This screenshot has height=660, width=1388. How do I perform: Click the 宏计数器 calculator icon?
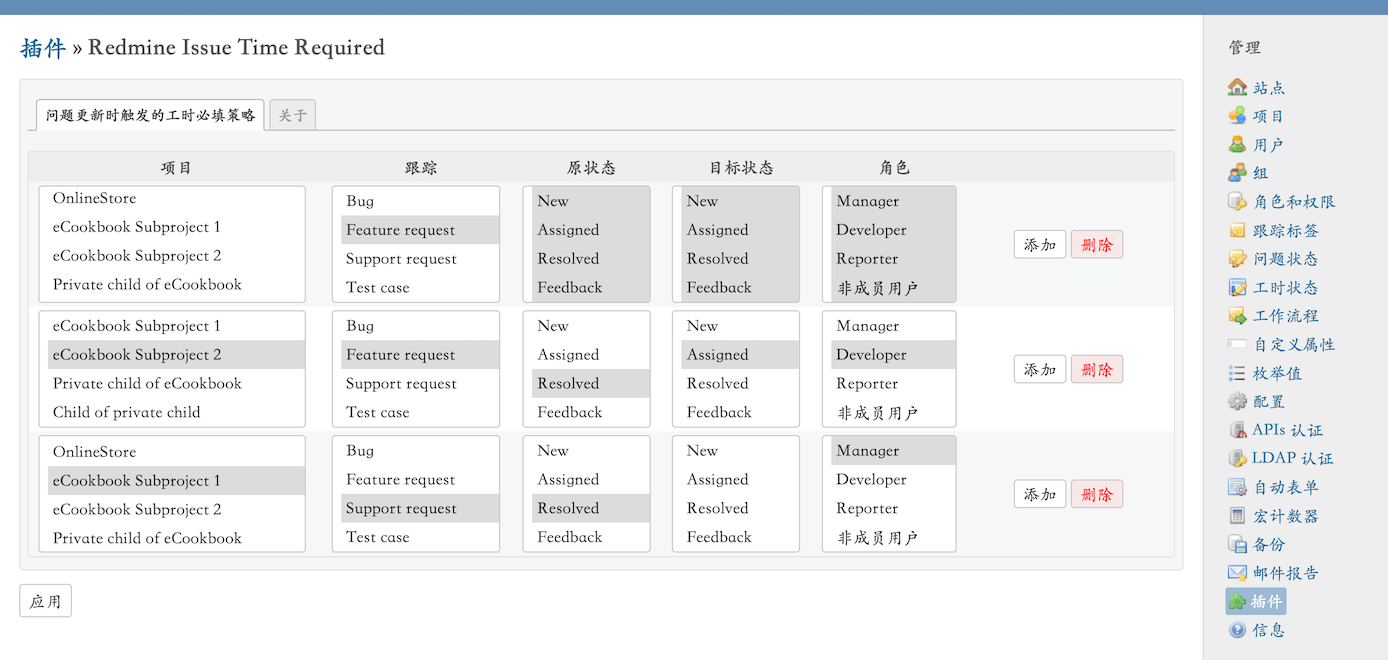pos(1237,515)
